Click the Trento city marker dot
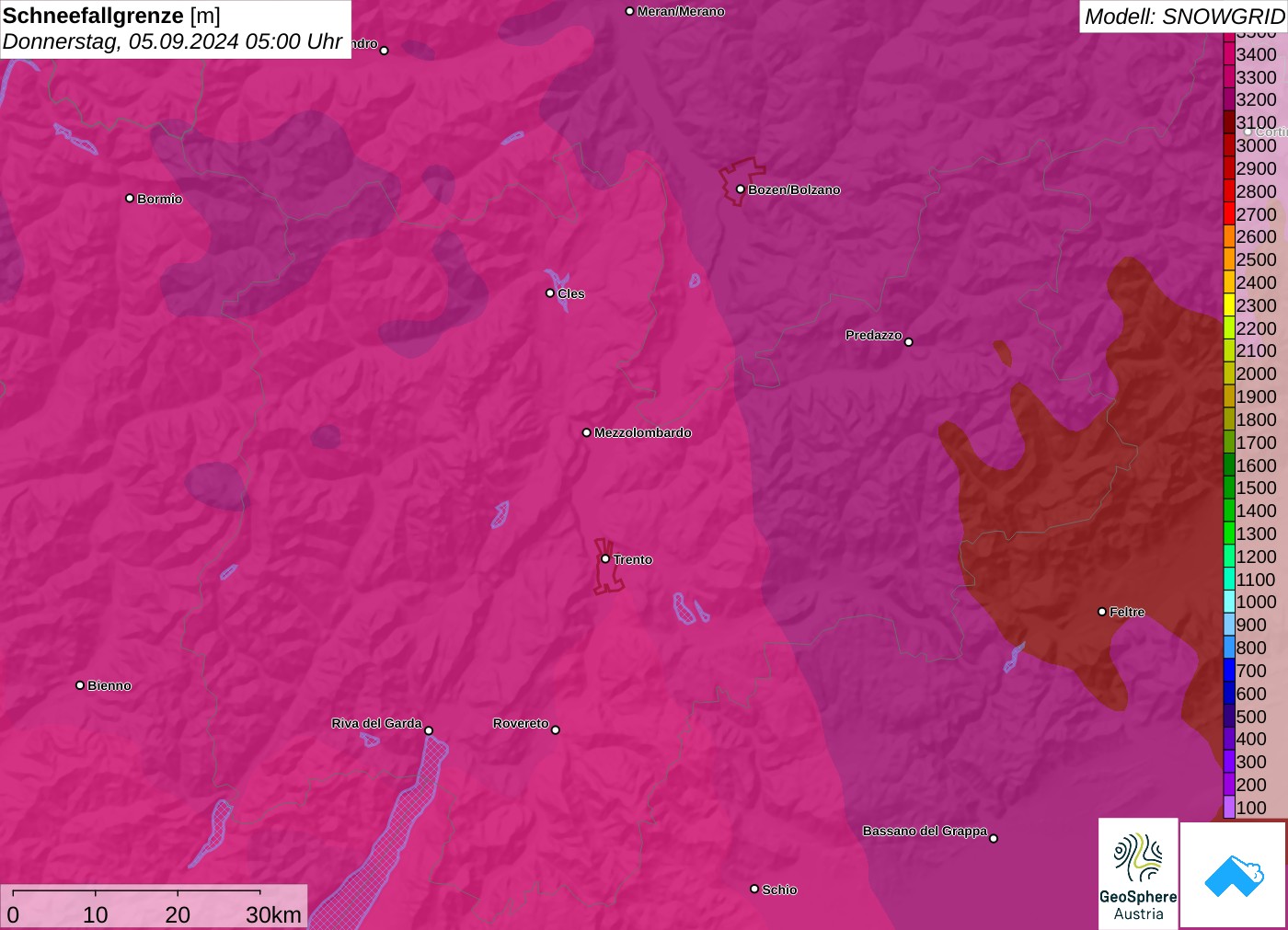The image size is (1288, 930). [x=605, y=558]
